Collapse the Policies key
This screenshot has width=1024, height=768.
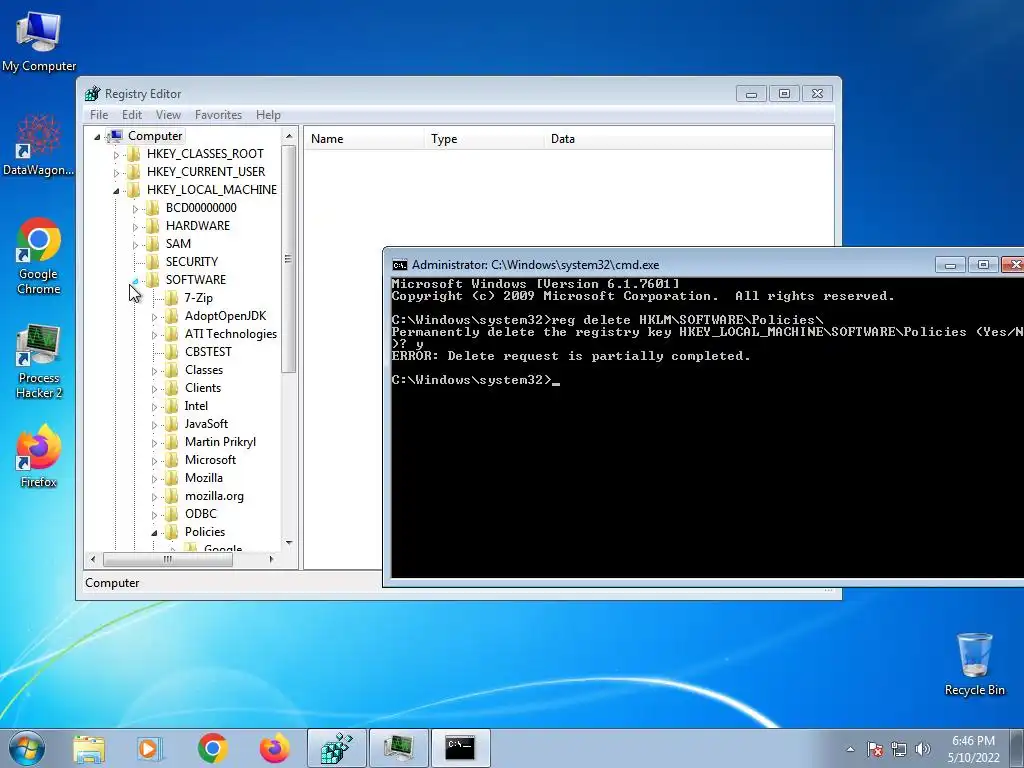(x=154, y=533)
